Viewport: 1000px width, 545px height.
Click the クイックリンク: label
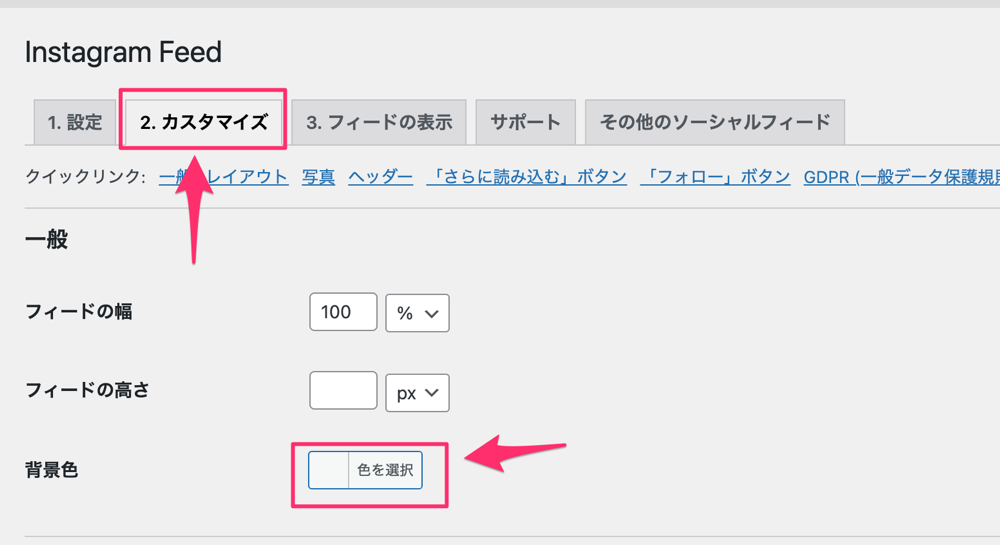coord(85,177)
